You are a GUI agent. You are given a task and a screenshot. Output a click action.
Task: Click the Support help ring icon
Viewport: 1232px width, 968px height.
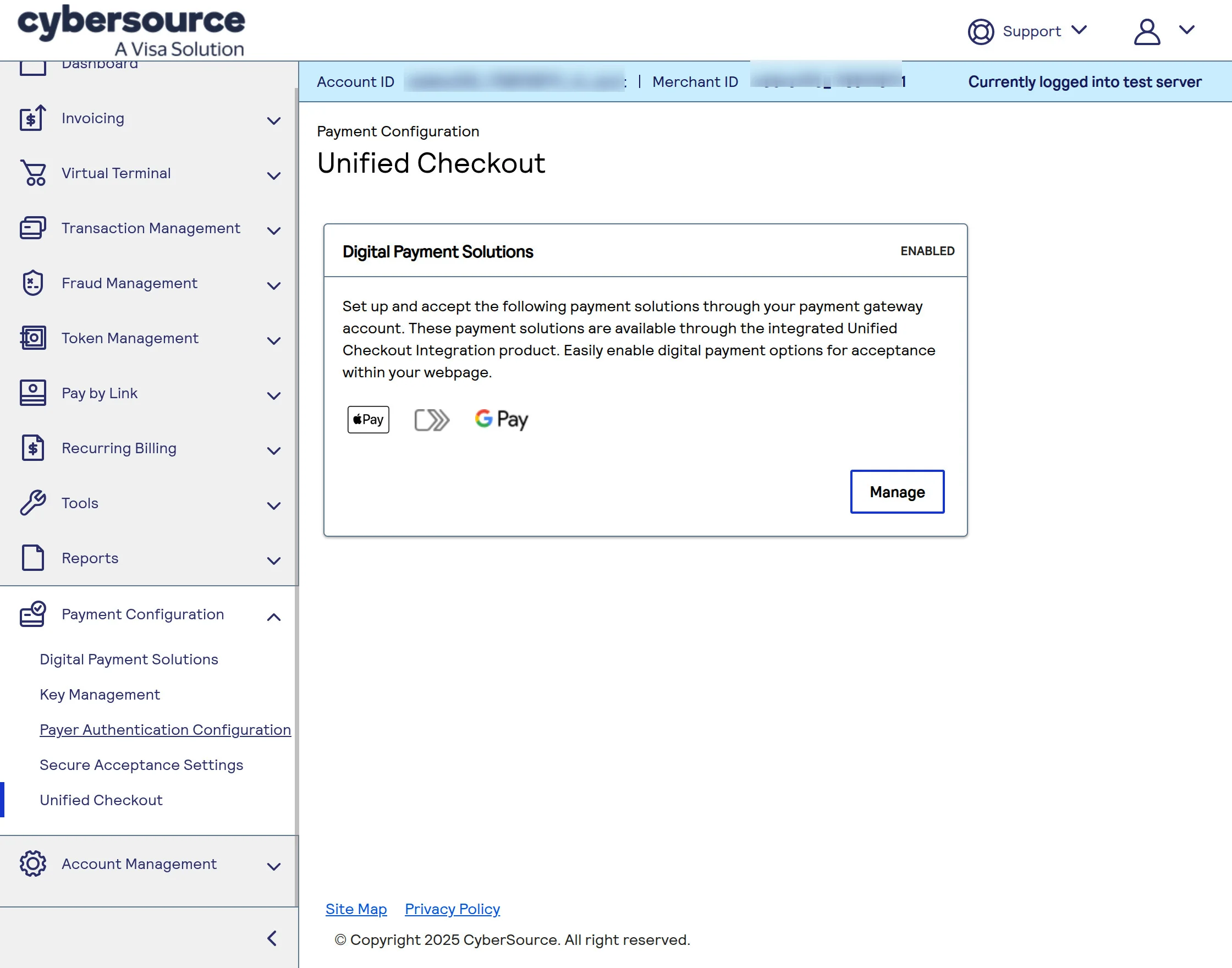(x=982, y=31)
